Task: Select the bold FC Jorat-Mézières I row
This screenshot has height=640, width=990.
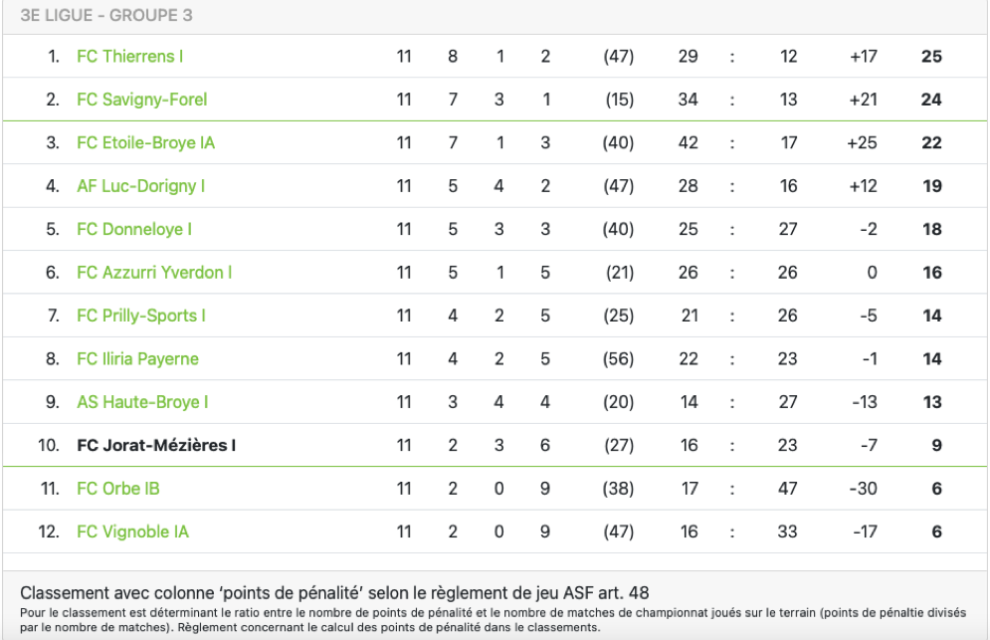Action: [x=495, y=445]
